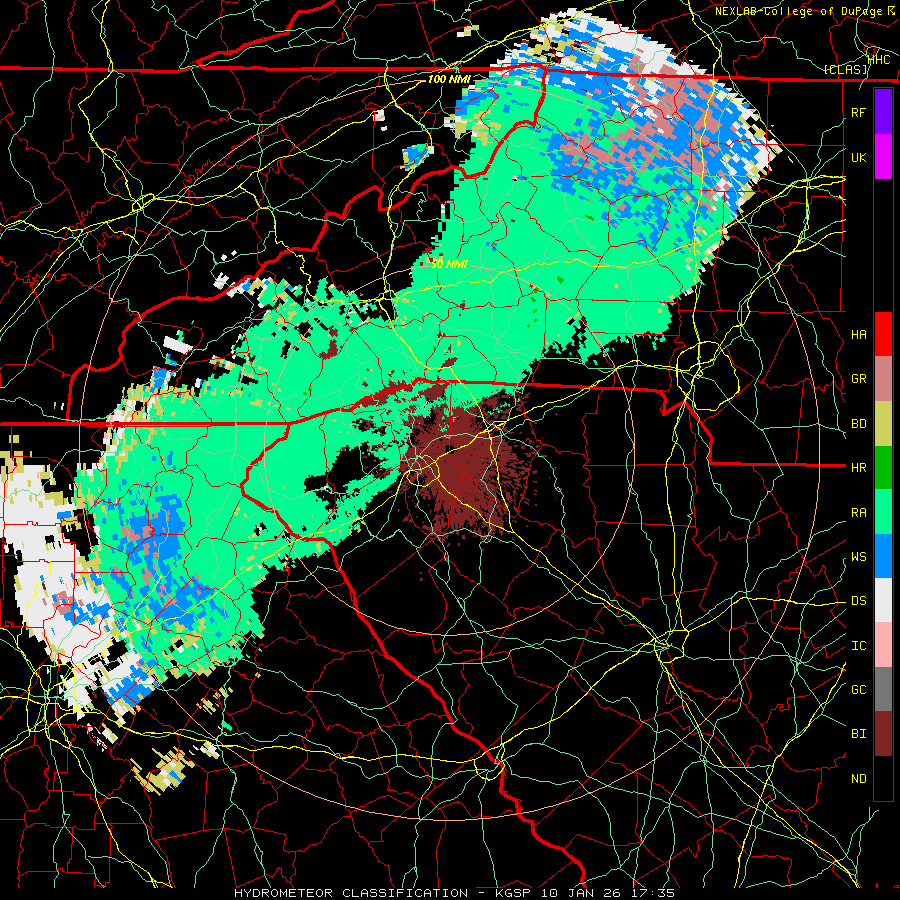Viewport: 900px width, 900px height.
Task: Click the bright green RA legend swatch
Action: click(x=883, y=512)
